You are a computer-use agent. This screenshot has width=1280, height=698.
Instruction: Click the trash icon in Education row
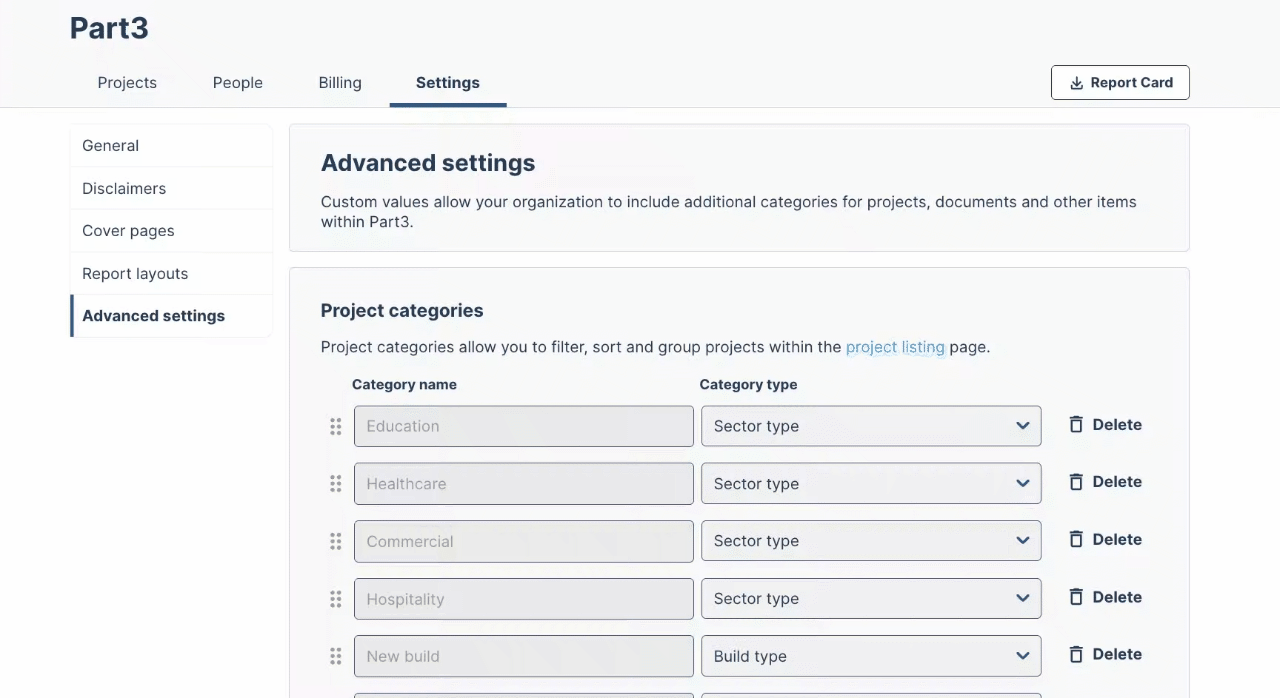point(1076,425)
